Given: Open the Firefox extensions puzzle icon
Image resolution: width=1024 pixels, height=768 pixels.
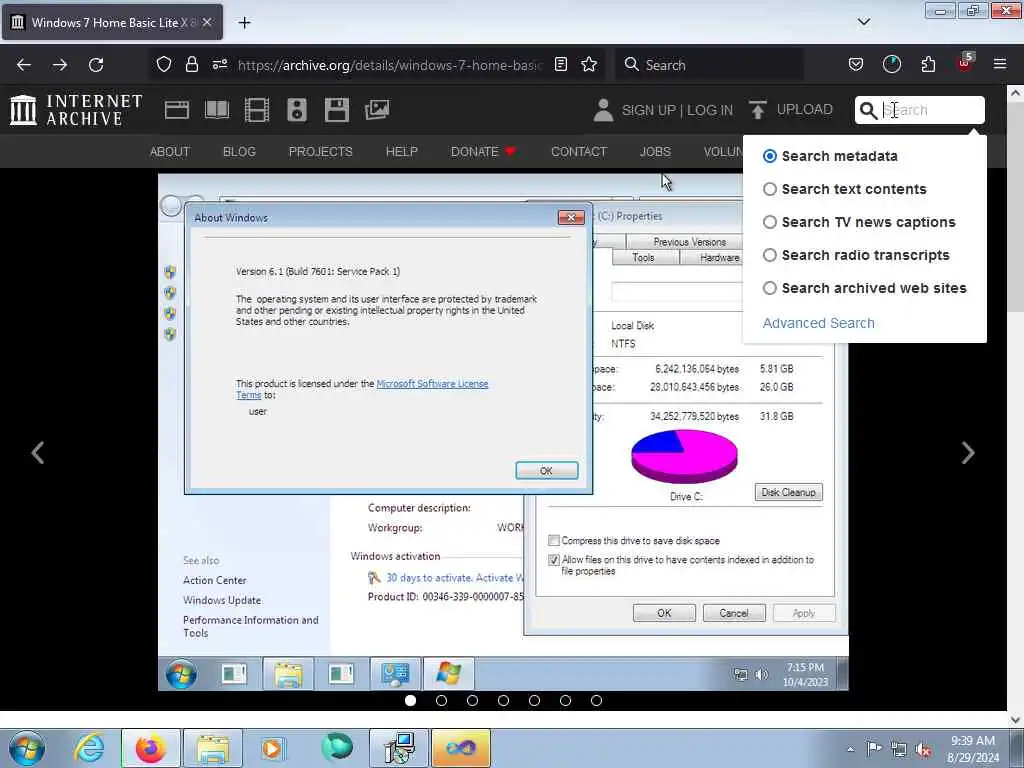Looking at the screenshot, I should point(928,64).
